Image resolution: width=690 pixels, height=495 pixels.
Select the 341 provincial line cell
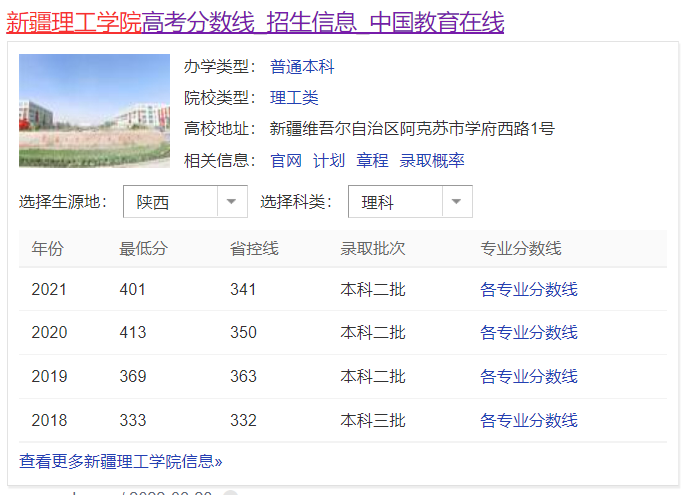[243, 290]
